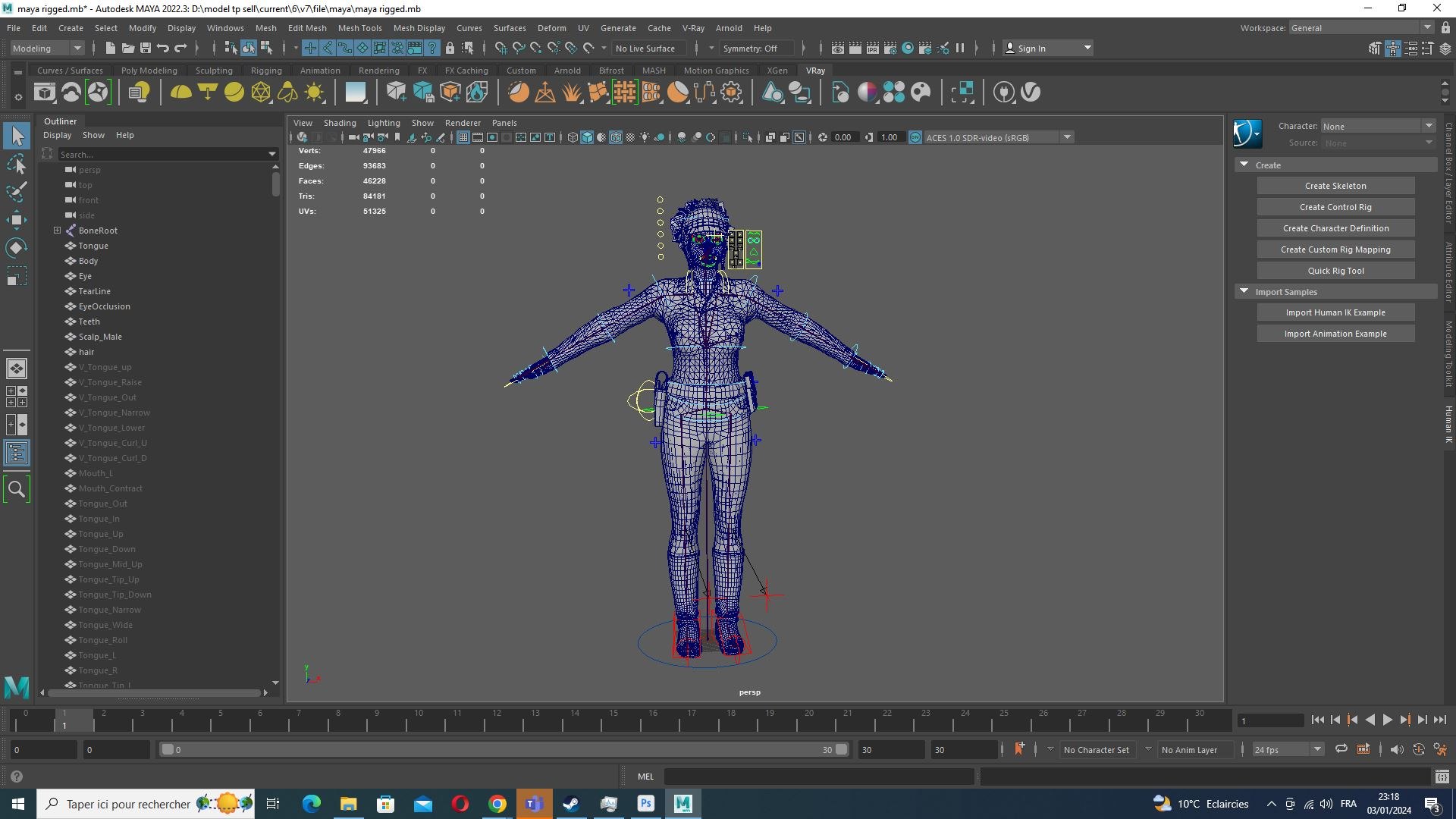Choose the Paint Selection tool
This screenshot has width=1456, height=819.
(x=17, y=192)
